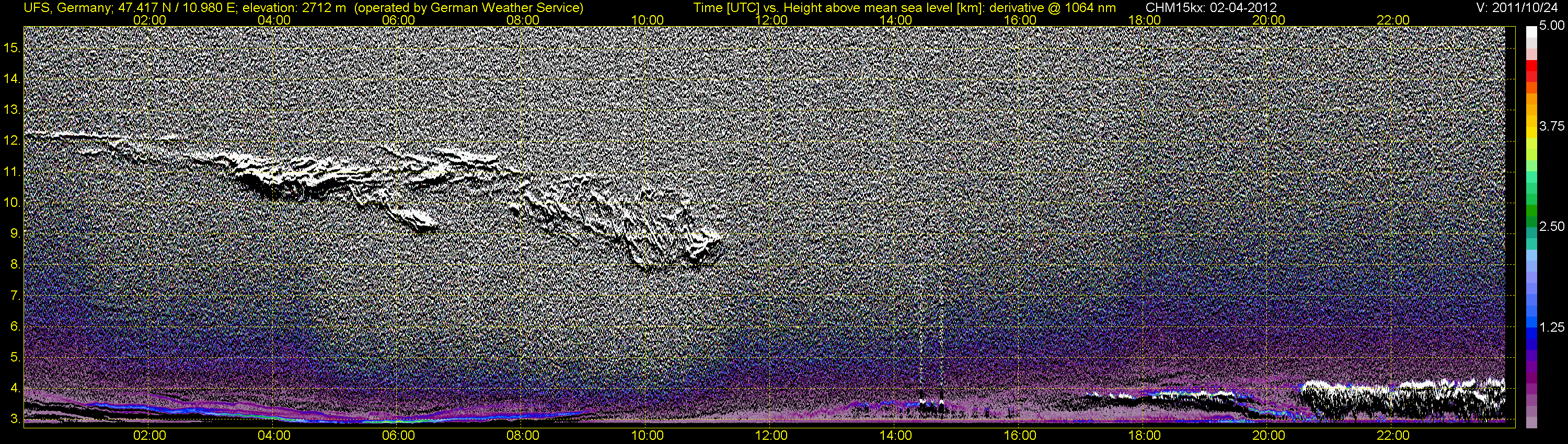The width and height of the screenshot is (1568, 444).
Task: Click the 8. km height axis label
Action: 16,264
